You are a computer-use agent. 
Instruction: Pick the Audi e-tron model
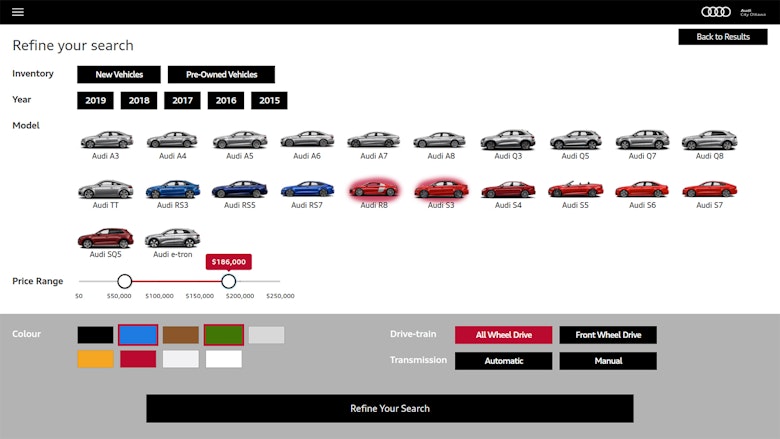click(172, 239)
